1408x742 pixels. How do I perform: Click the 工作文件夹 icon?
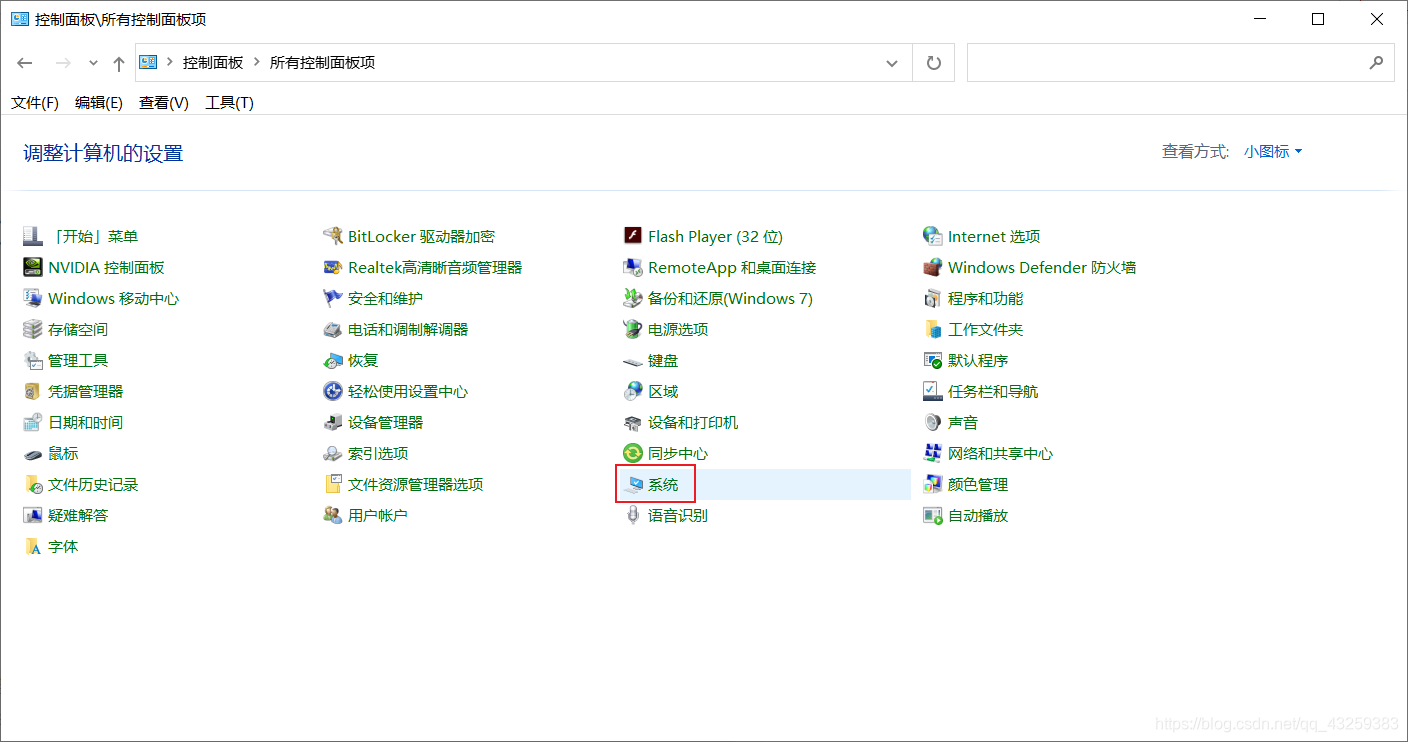click(933, 329)
